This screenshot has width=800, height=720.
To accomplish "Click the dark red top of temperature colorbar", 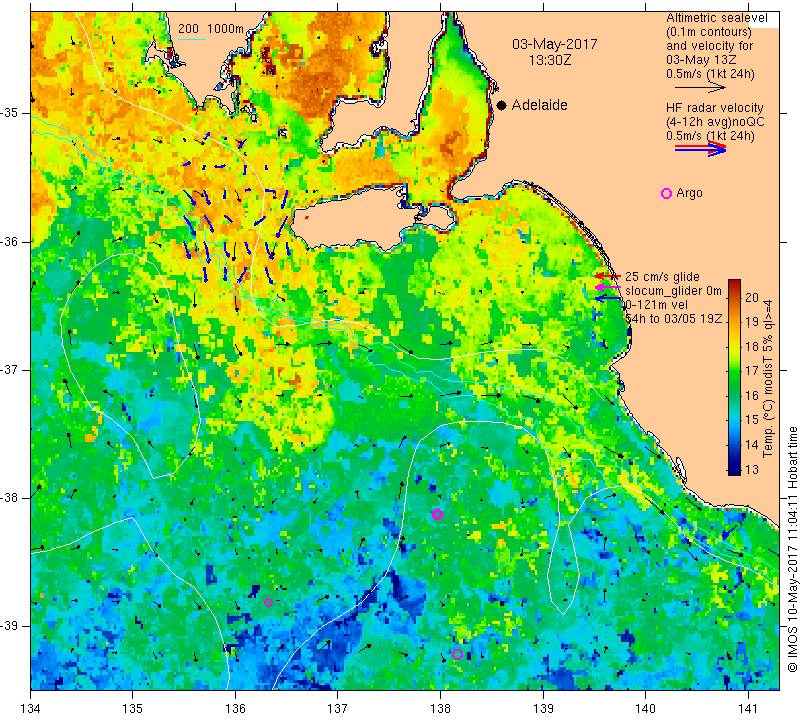I will 734,283.
